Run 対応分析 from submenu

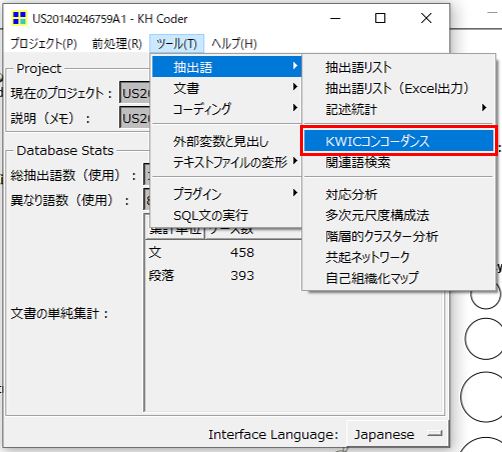click(398, 194)
